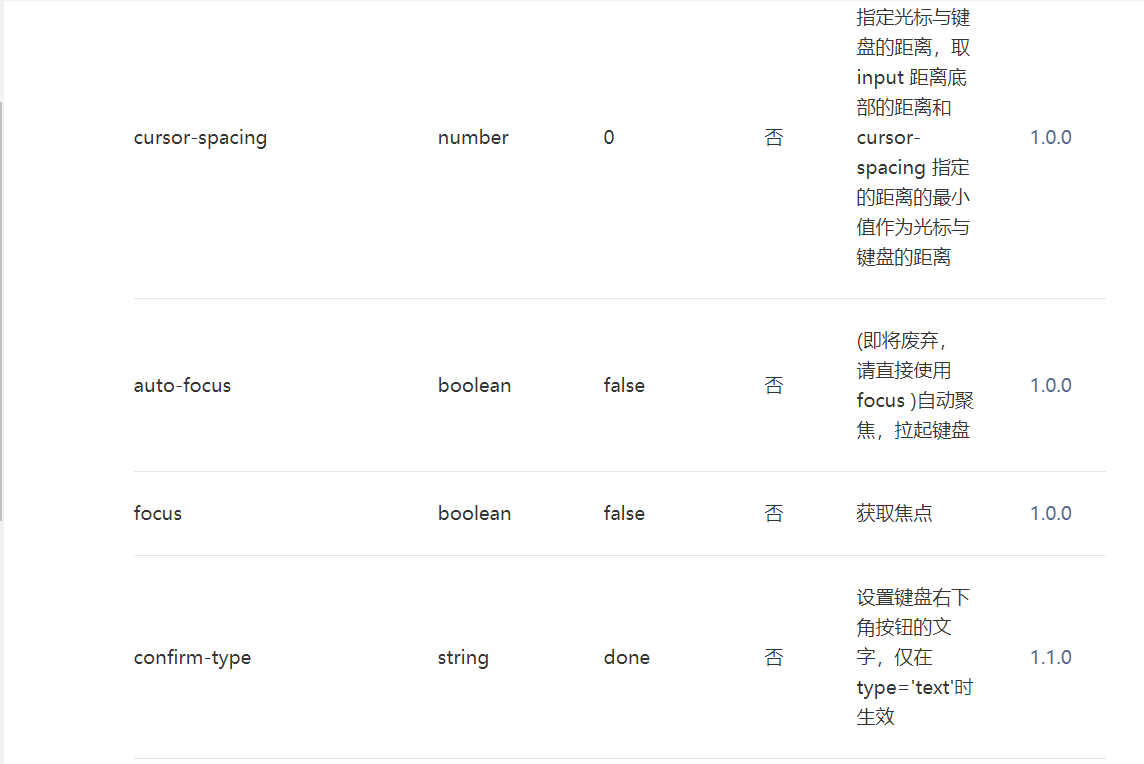Click false default in the focus row

(x=624, y=513)
